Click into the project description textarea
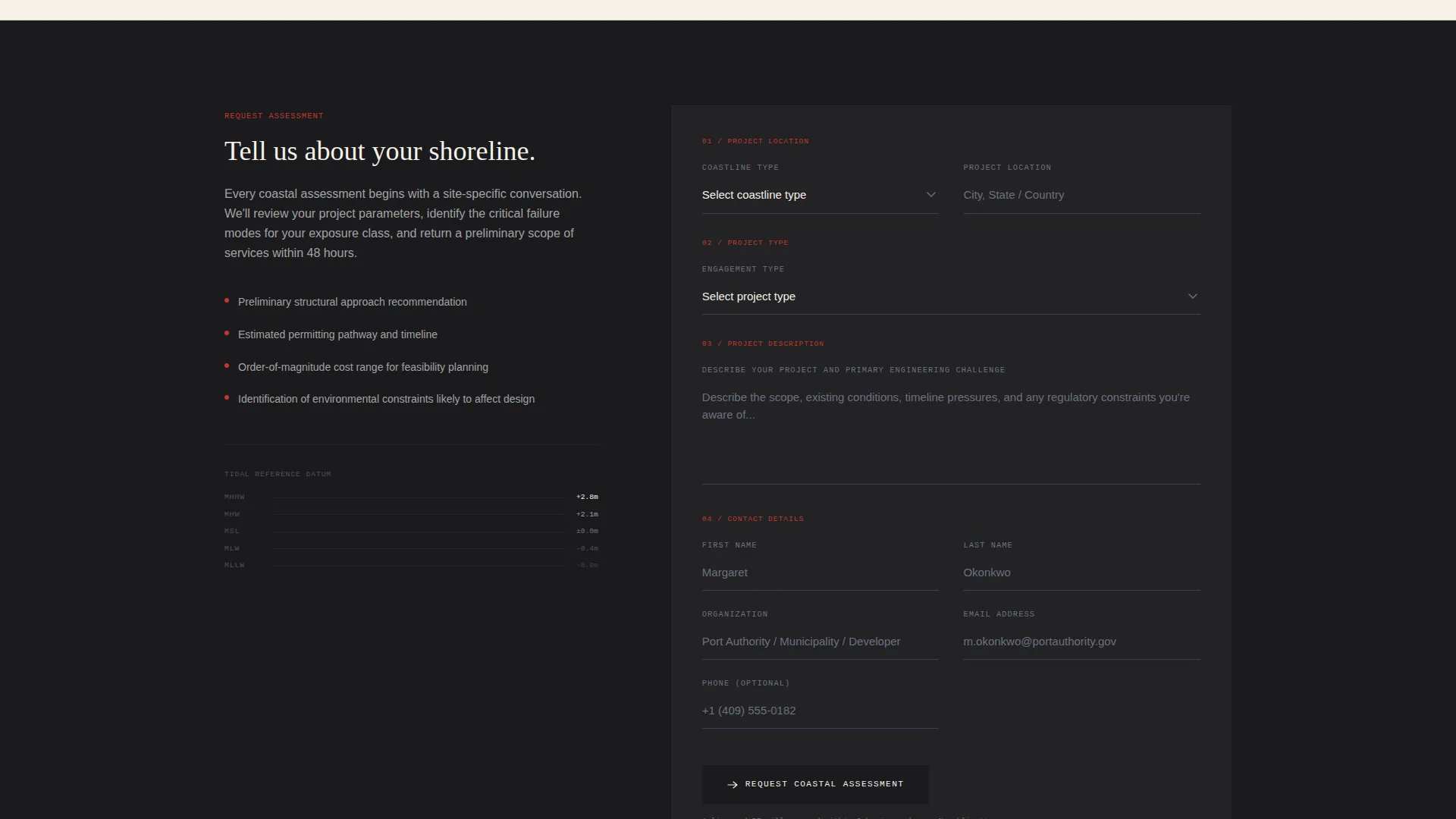The image size is (1456, 819). pyautogui.click(x=951, y=432)
